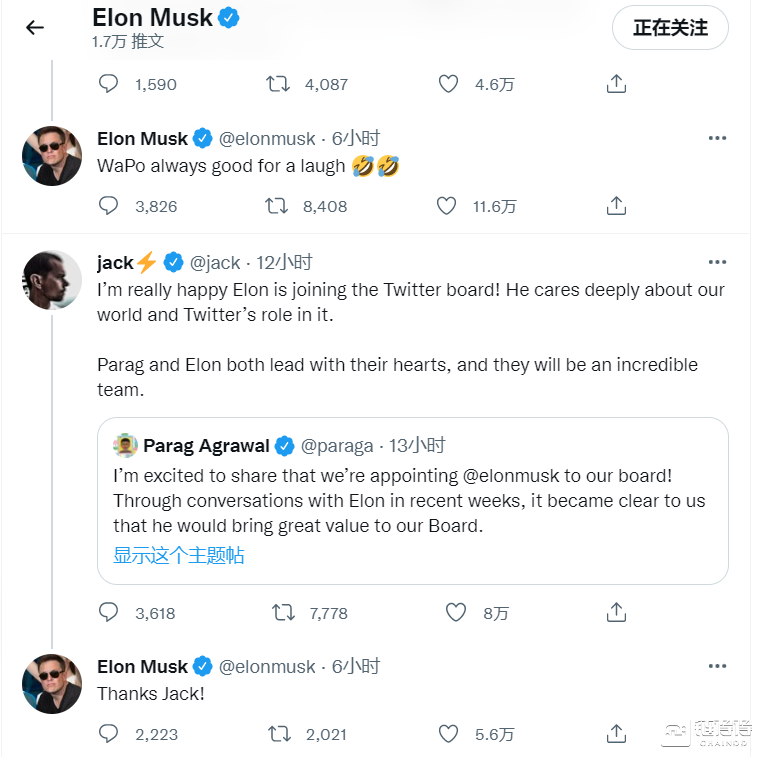Screen dimensions: 762x757
Task: Open more options on jack's tweet
Action: click(717, 262)
